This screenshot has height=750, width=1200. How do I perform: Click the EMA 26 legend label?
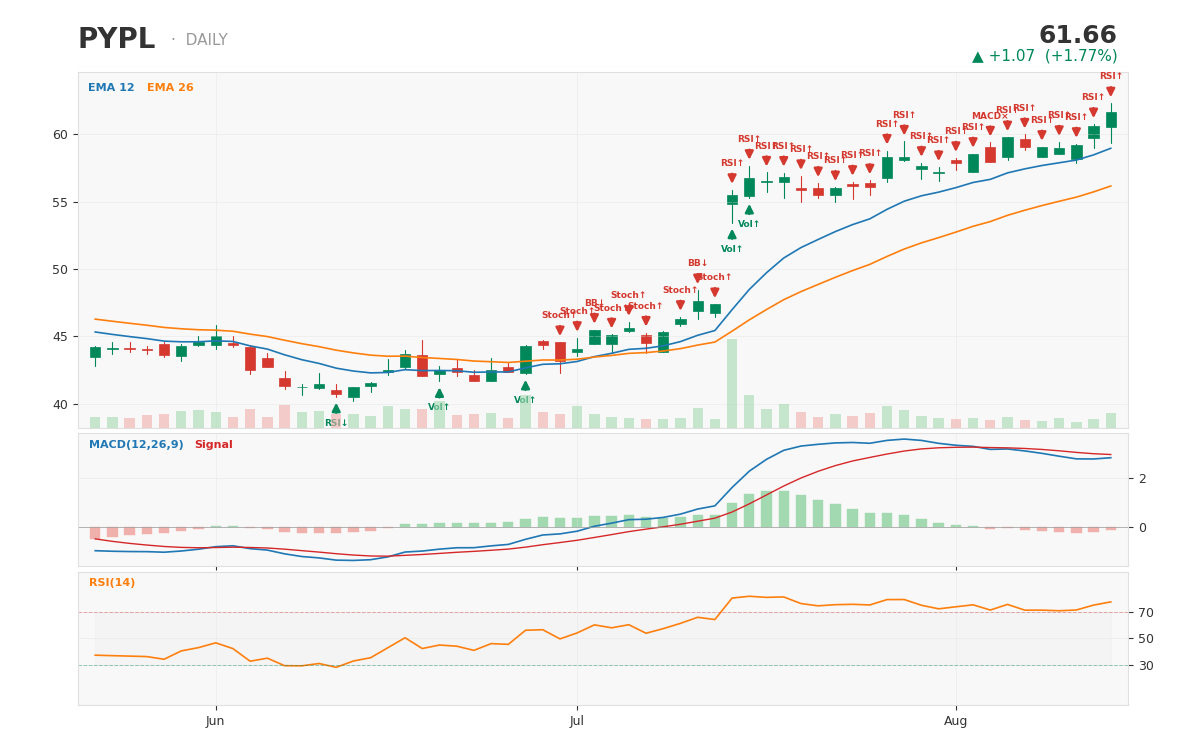pyautogui.click(x=170, y=88)
